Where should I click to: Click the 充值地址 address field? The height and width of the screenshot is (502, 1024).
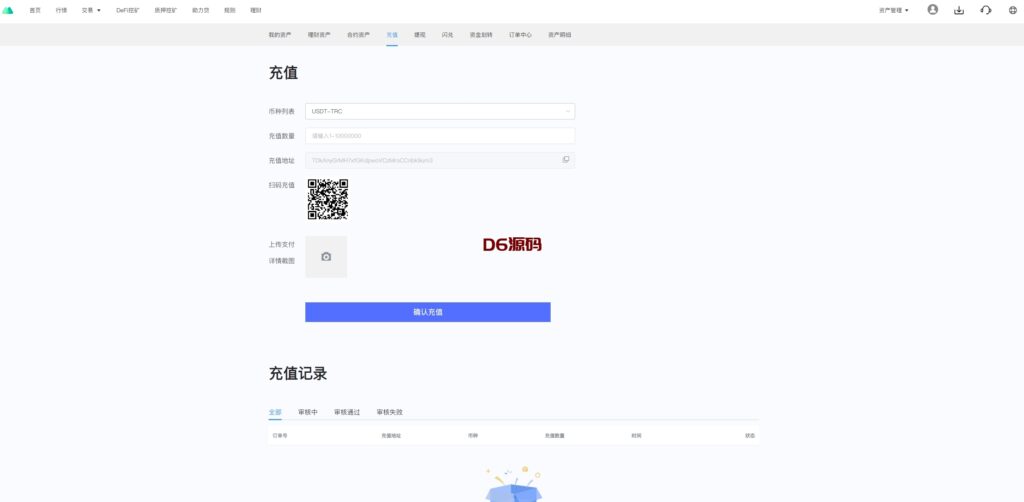440,160
